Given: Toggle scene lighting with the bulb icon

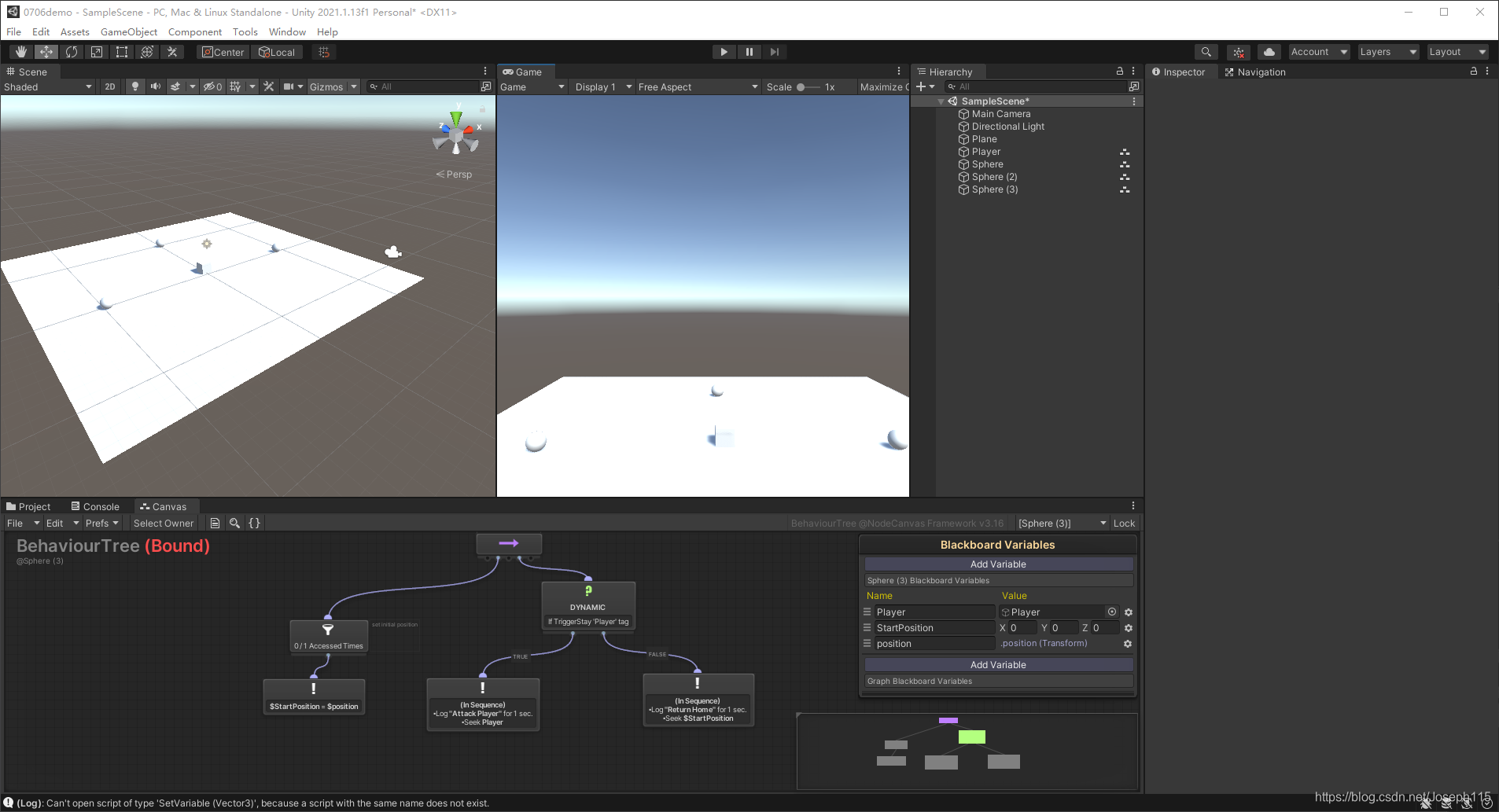Looking at the screenshot, I should click(134, 86).
